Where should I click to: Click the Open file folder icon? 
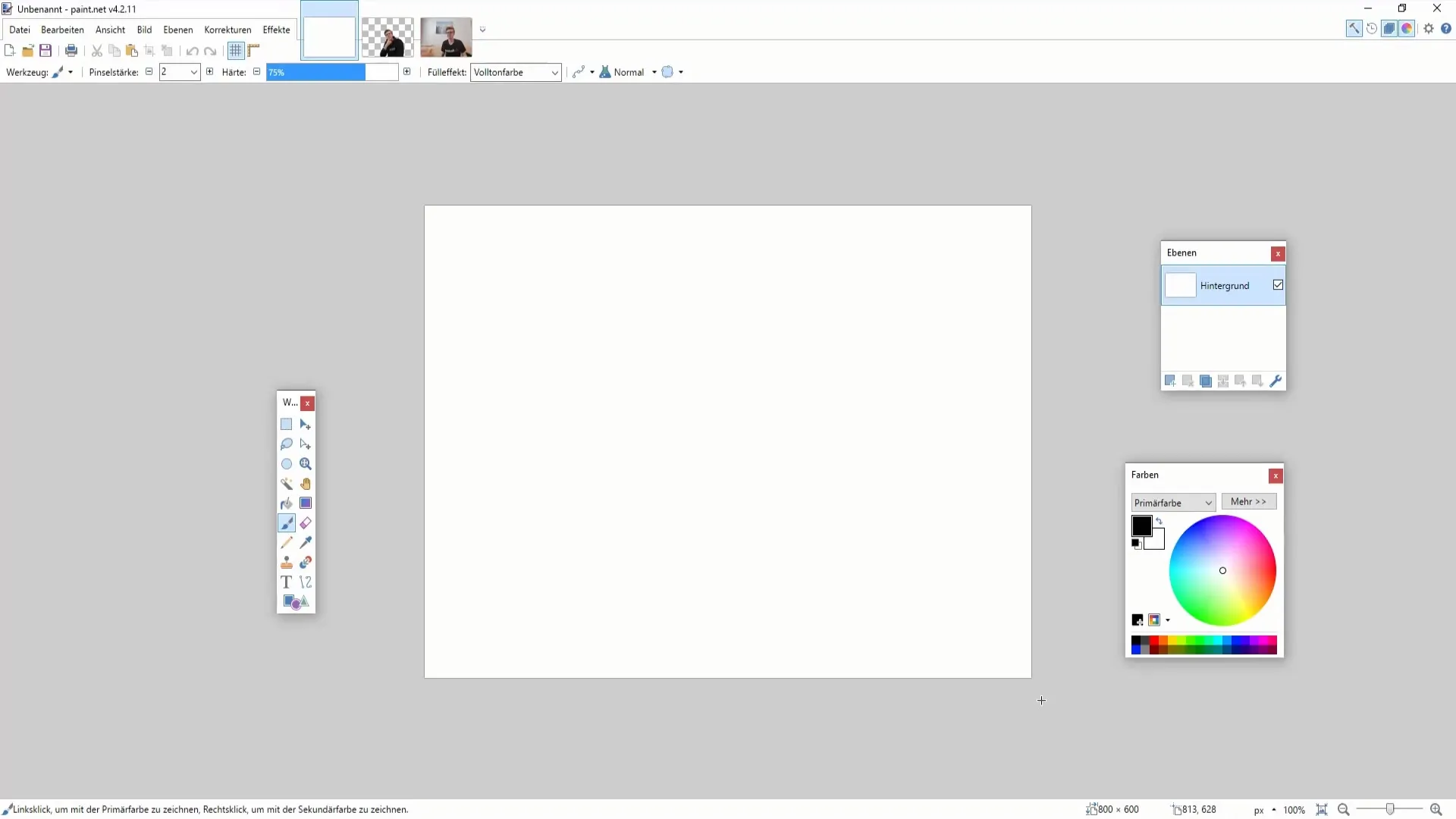27,51
